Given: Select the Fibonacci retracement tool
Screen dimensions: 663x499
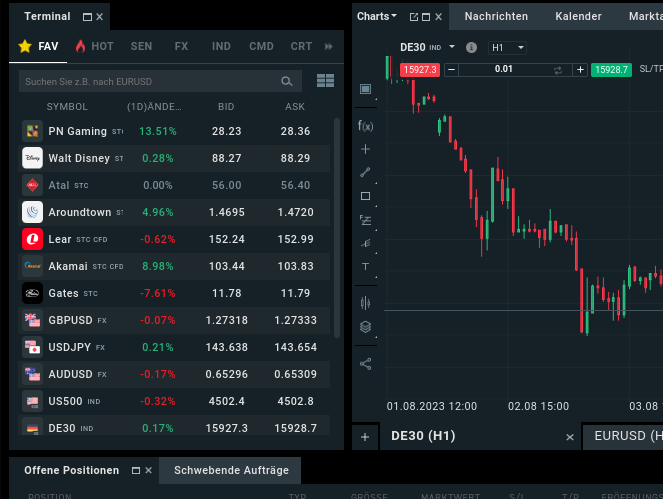Looking at the screenshot, I should 365,220.
